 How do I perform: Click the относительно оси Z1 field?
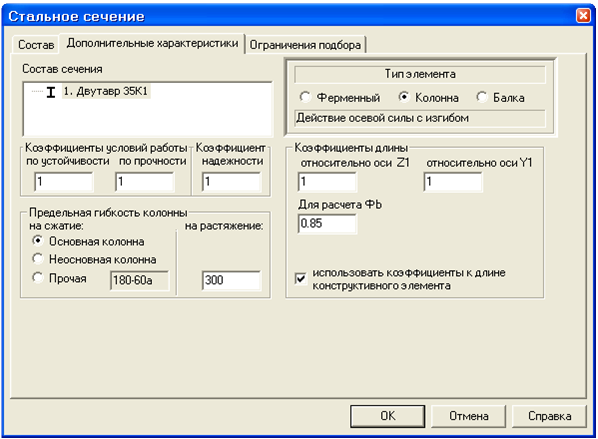327,182
